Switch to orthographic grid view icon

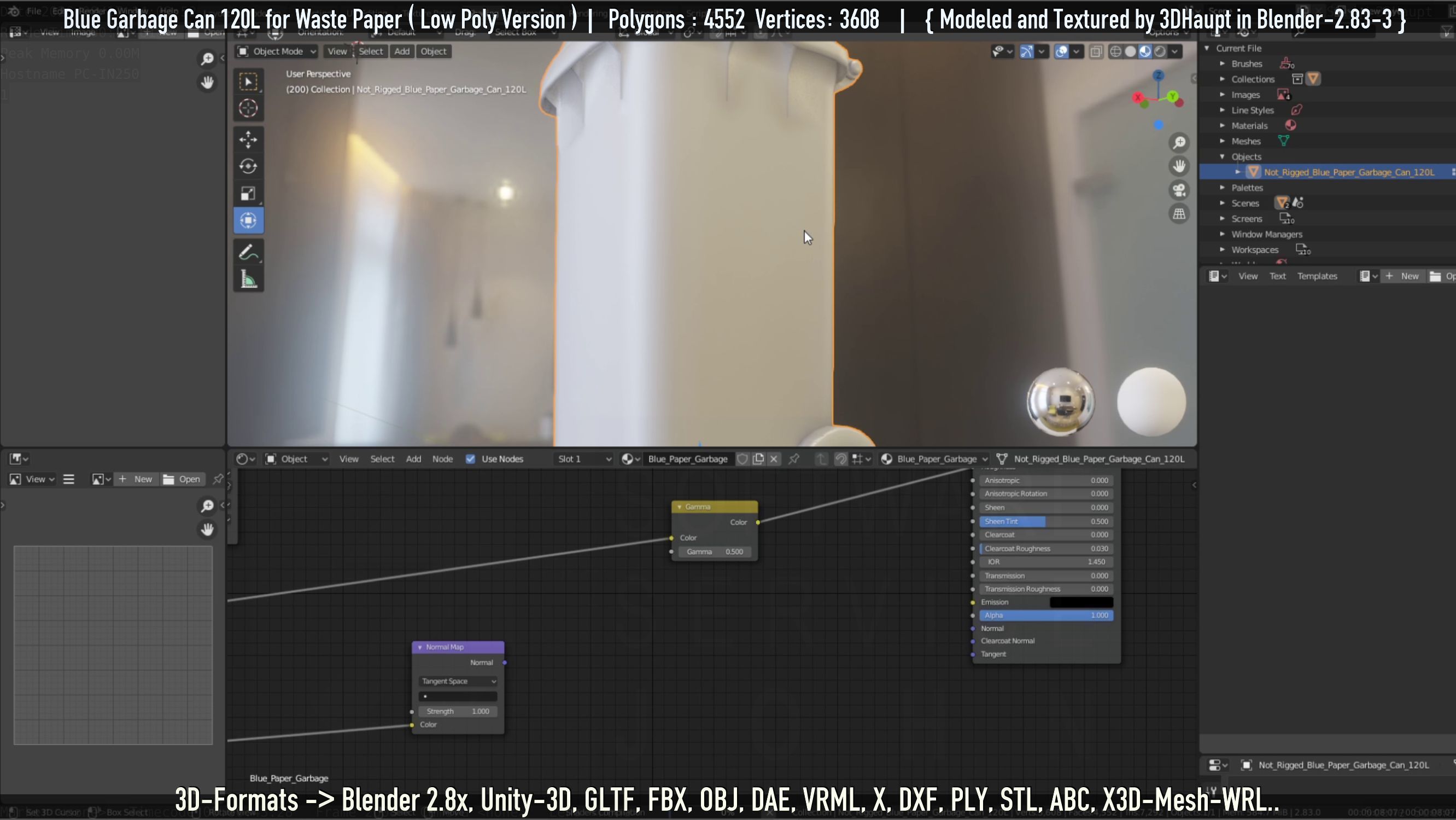click(x=1179, y=214)
